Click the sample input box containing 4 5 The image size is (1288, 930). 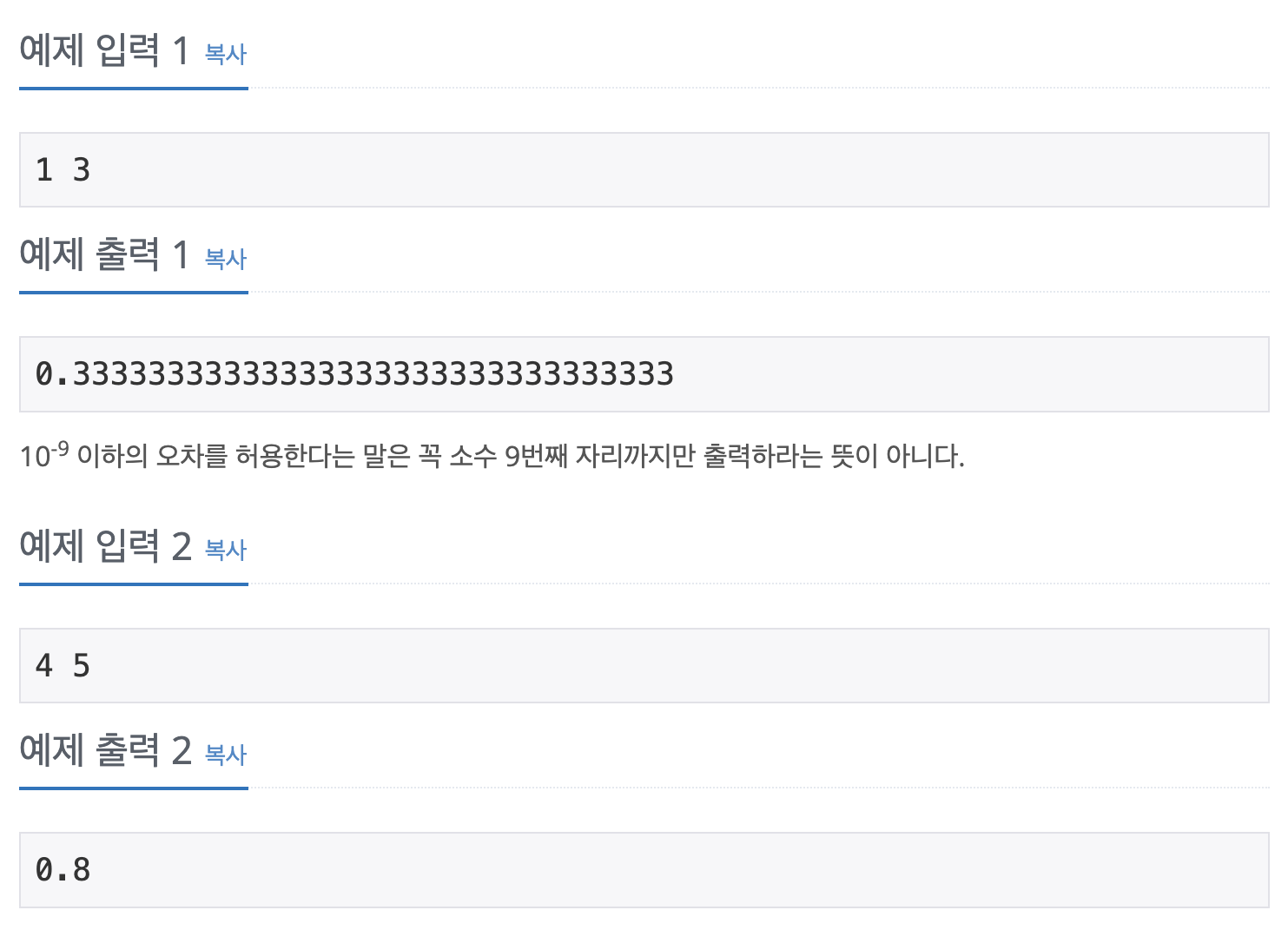click(x=644, y=665)
